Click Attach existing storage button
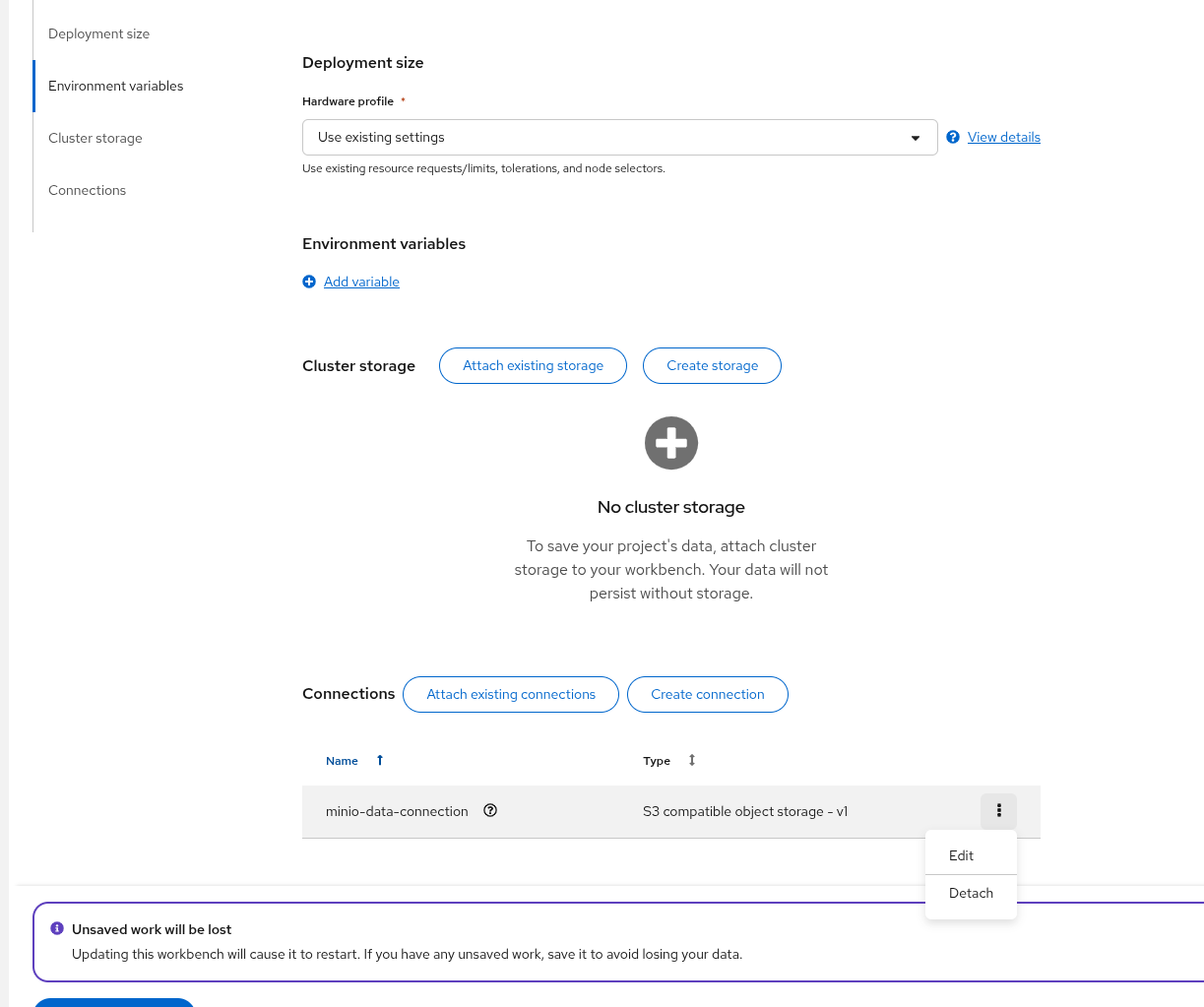Viewport: 1204px width, 1007px height. pos(533,365)
